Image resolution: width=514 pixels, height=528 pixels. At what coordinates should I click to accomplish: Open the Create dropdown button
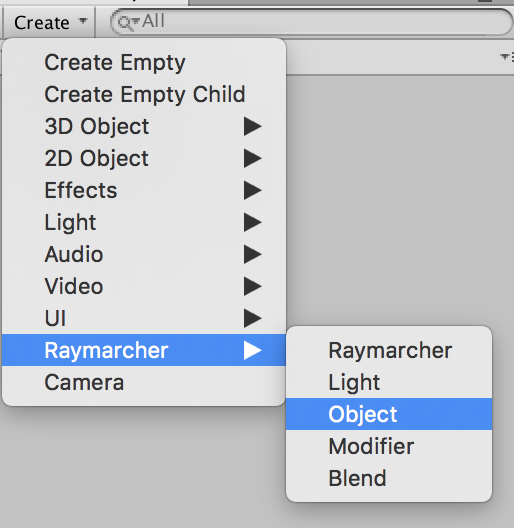(49, 23)
